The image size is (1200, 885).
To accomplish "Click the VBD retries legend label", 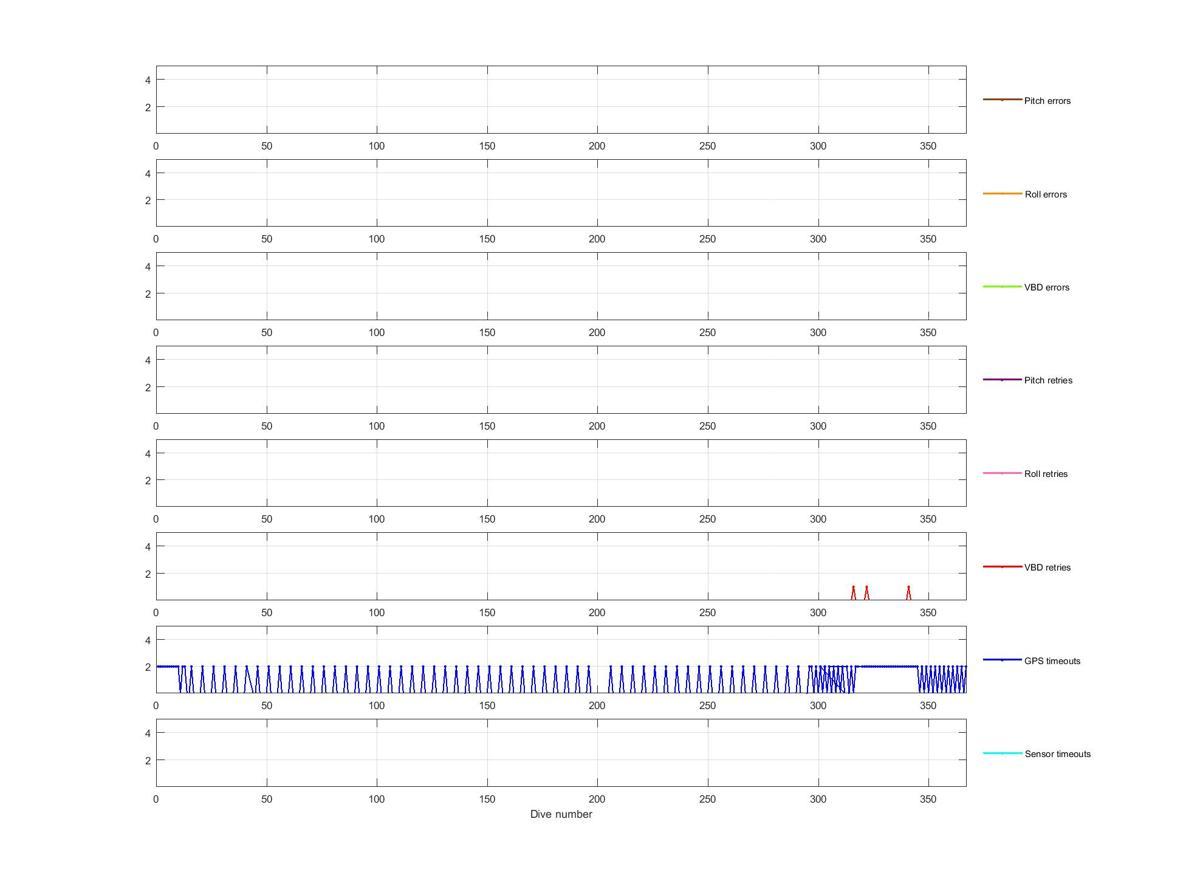I will (1047, 567).
